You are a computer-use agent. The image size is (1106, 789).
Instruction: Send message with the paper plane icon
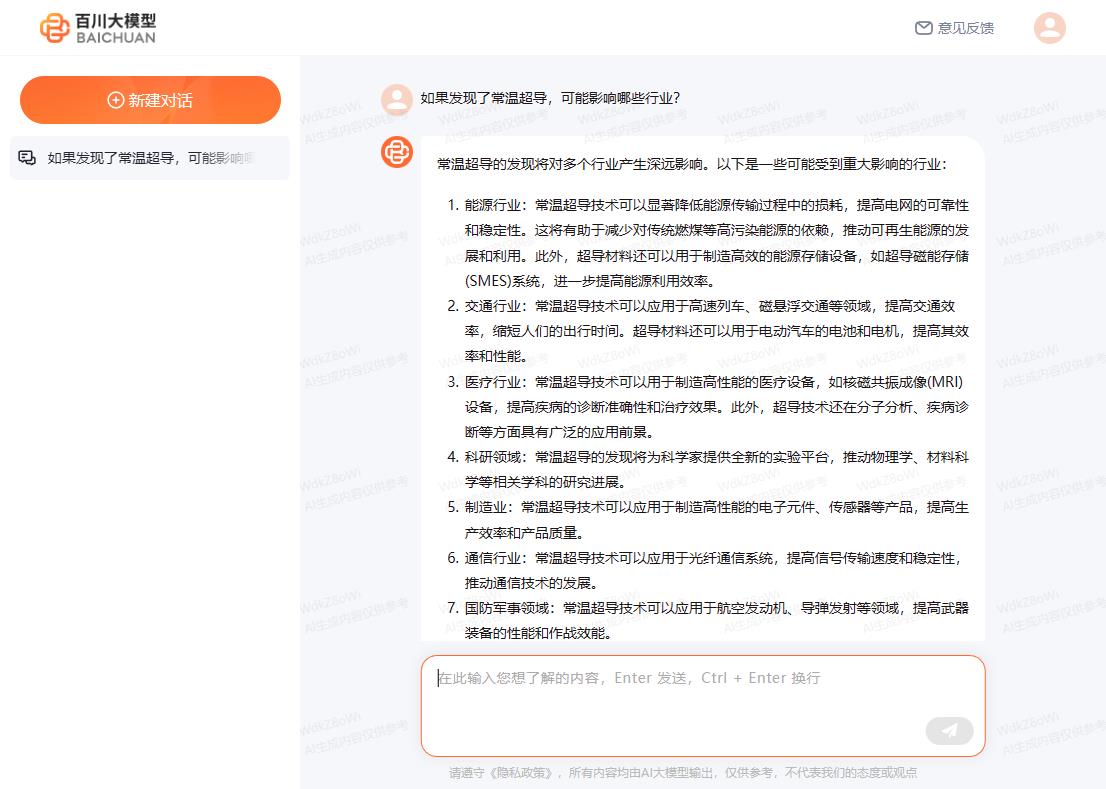pos(949,730)
